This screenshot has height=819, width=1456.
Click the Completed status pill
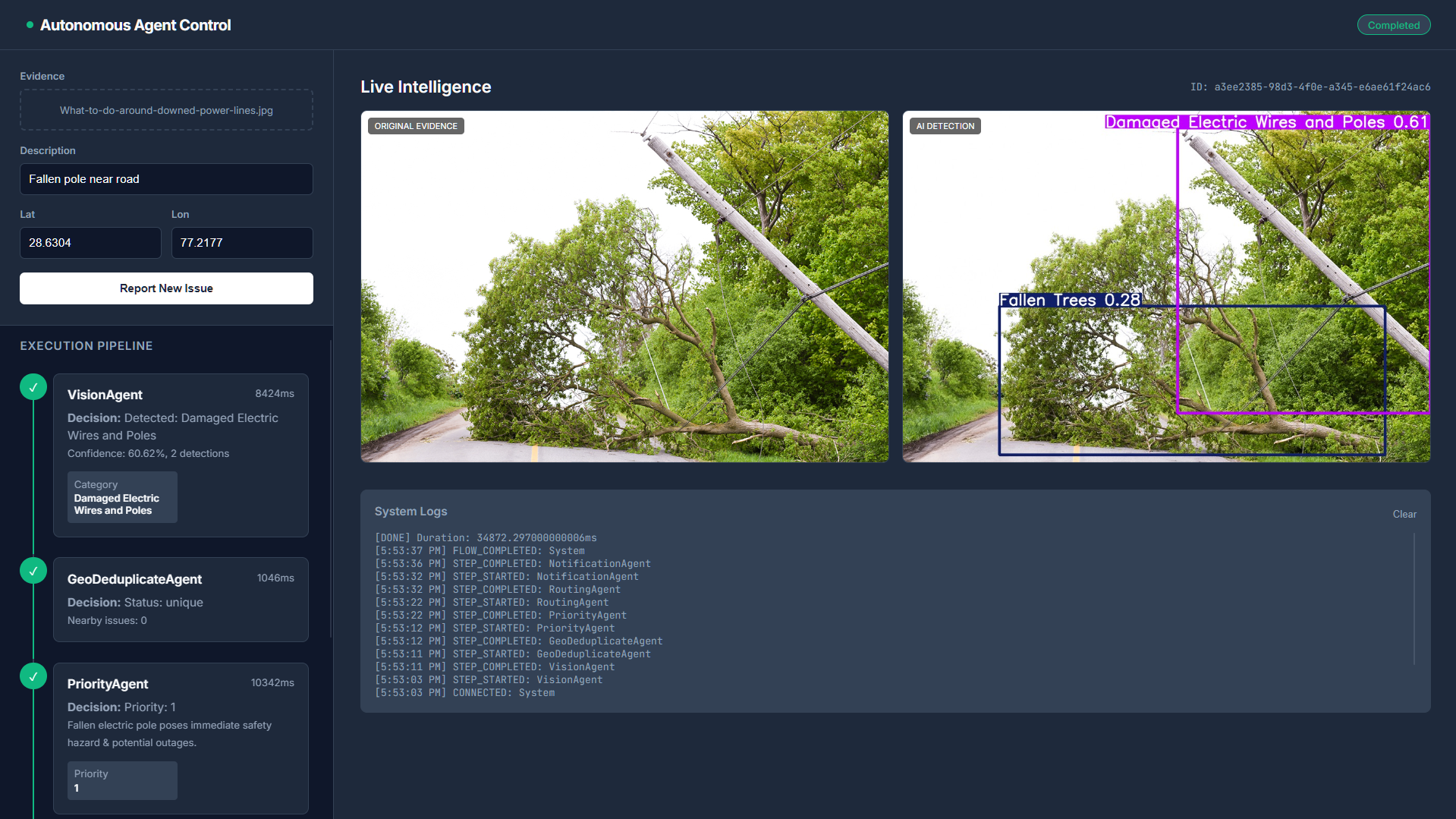[1393, 24]
